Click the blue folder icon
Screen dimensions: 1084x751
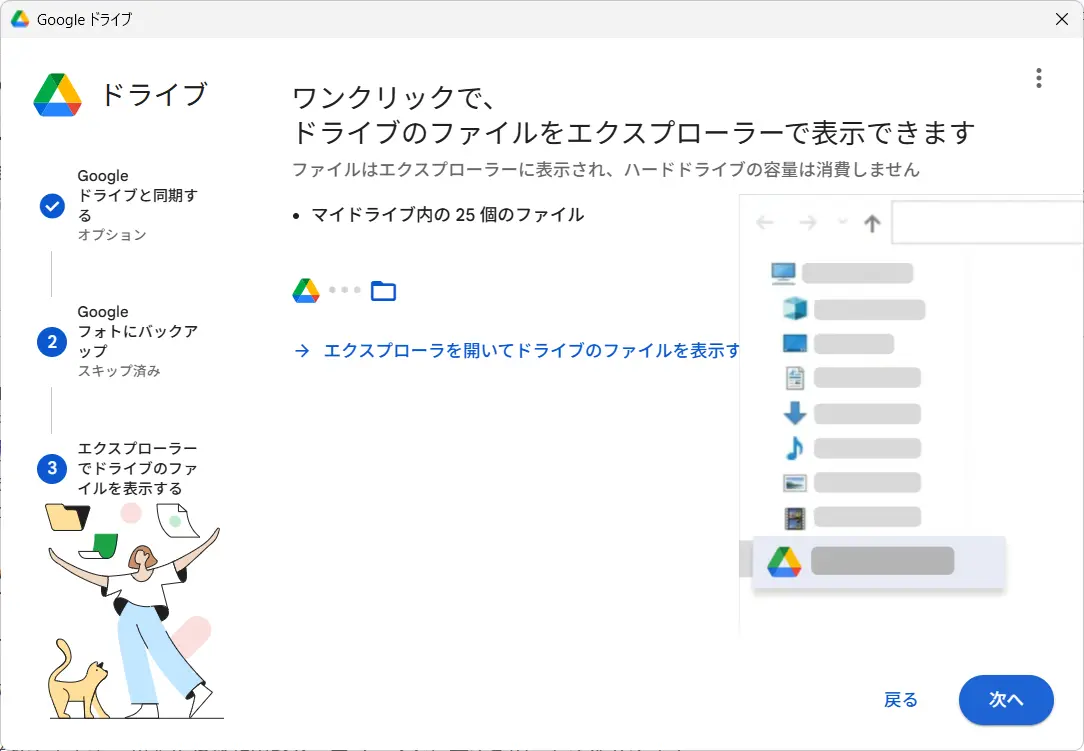(x=383, y=291)
